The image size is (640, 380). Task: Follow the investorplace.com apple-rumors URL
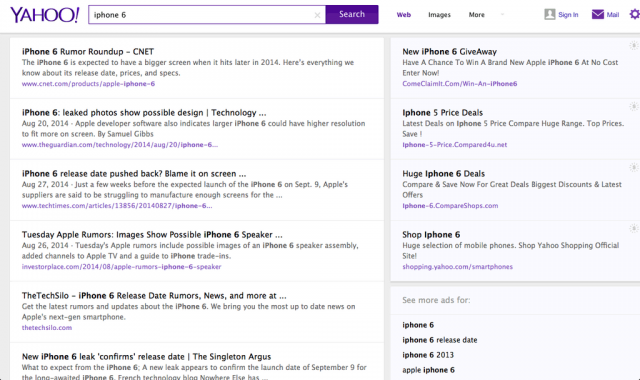pos(122,267)
